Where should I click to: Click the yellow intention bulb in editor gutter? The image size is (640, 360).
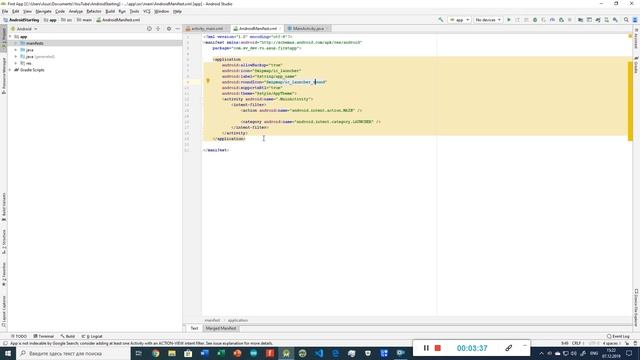[x=208, y=81]
